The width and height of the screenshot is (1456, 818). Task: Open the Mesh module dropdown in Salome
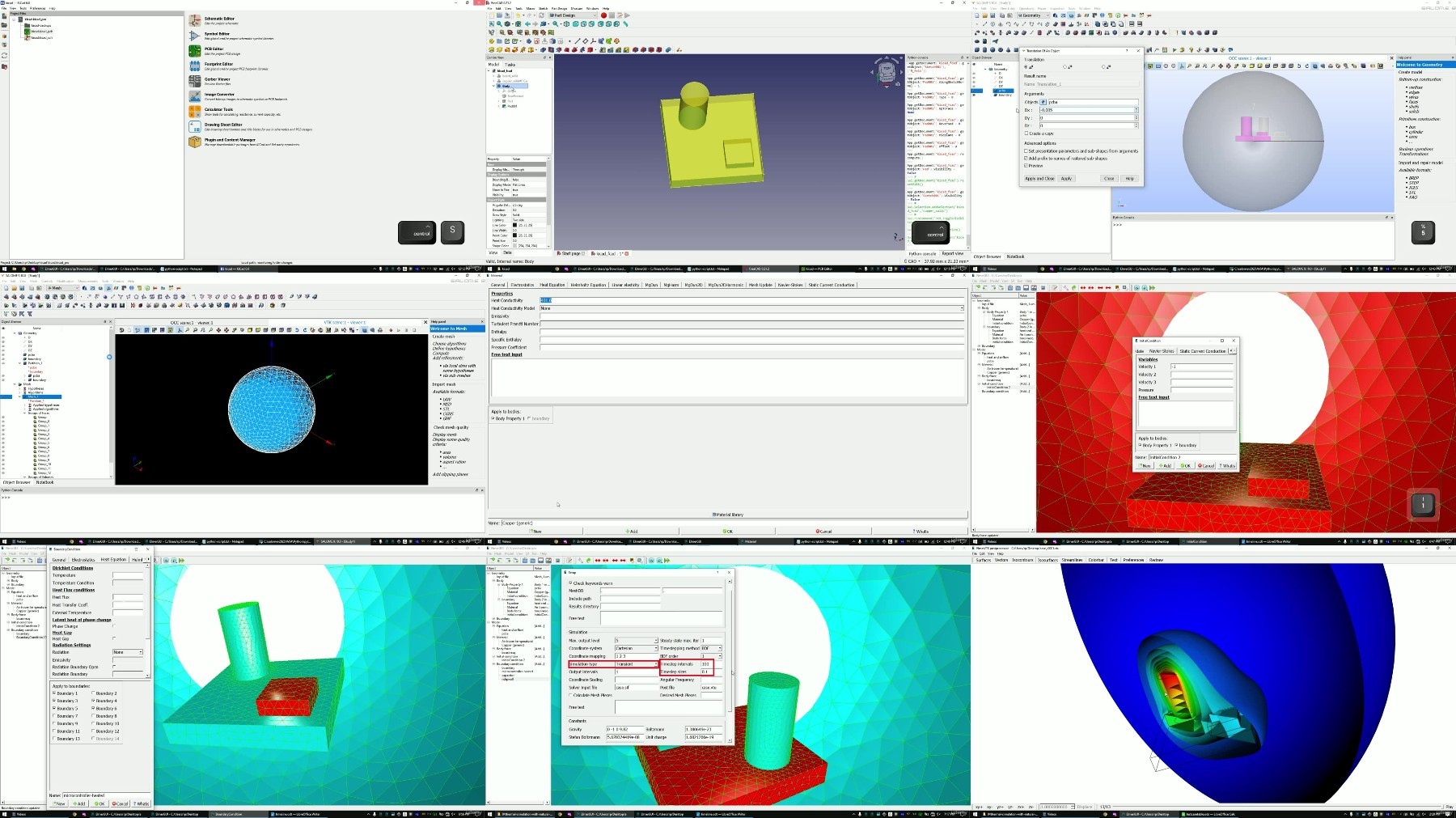[64, 287]
